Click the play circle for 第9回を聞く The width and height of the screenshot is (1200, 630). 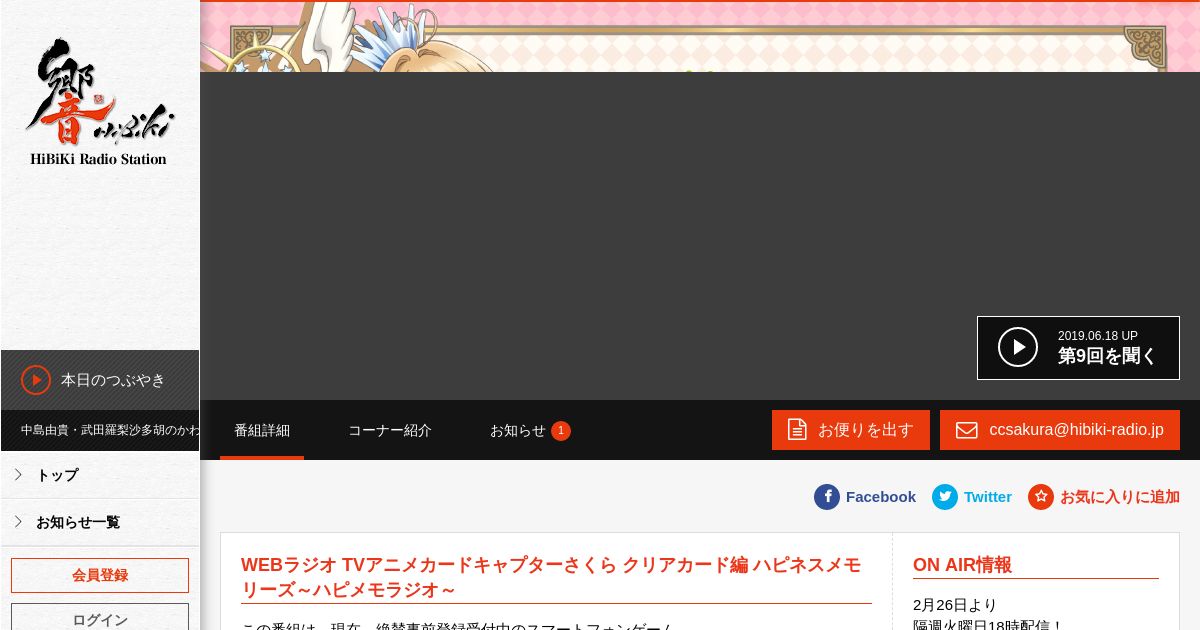click(x=1018, y=347)
